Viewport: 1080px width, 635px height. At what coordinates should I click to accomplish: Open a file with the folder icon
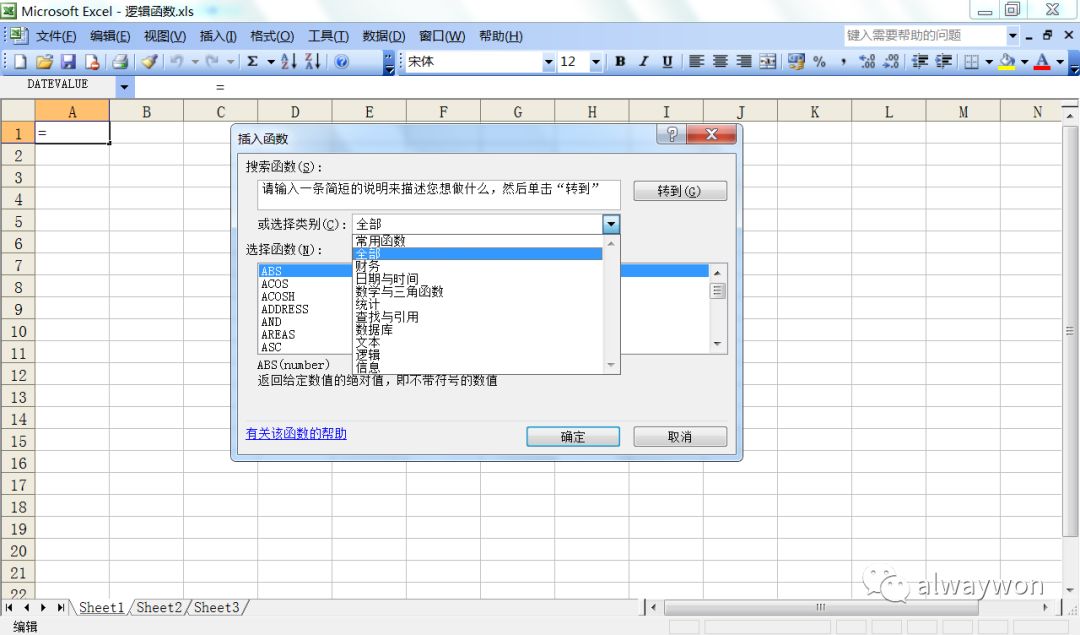click(44, 62)
